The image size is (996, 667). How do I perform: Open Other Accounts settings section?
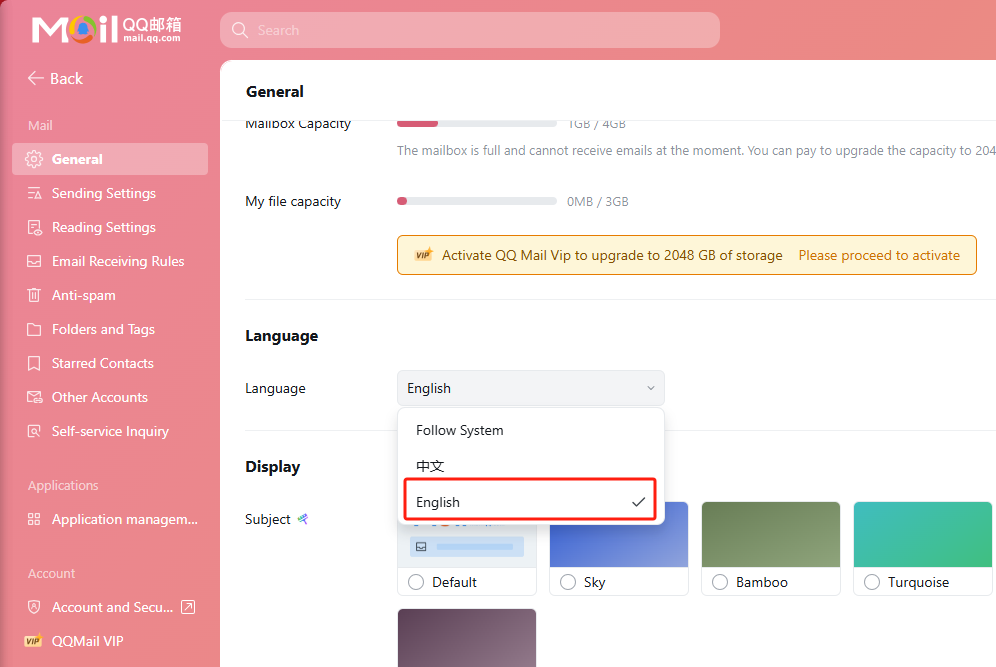coord(100,397)
